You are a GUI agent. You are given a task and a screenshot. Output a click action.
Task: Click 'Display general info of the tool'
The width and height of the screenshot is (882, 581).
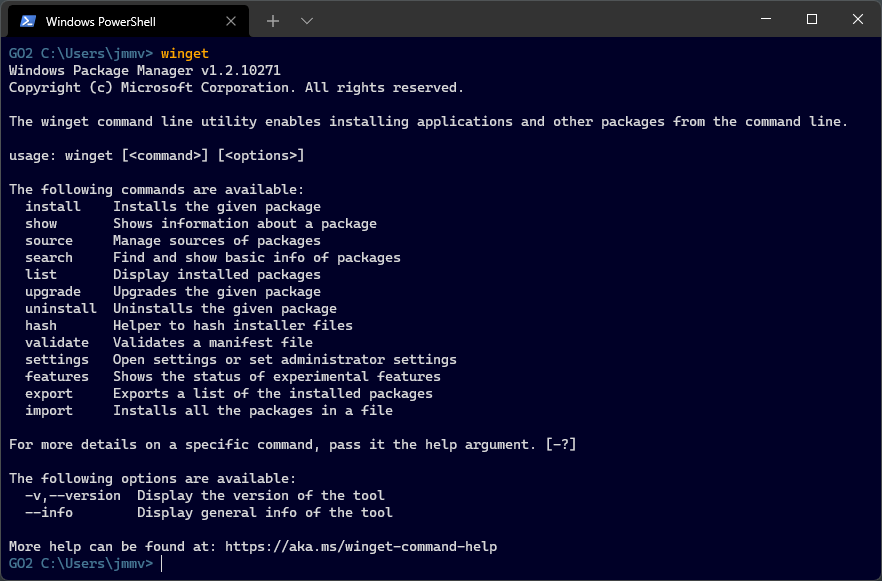(x=264, y=512)
